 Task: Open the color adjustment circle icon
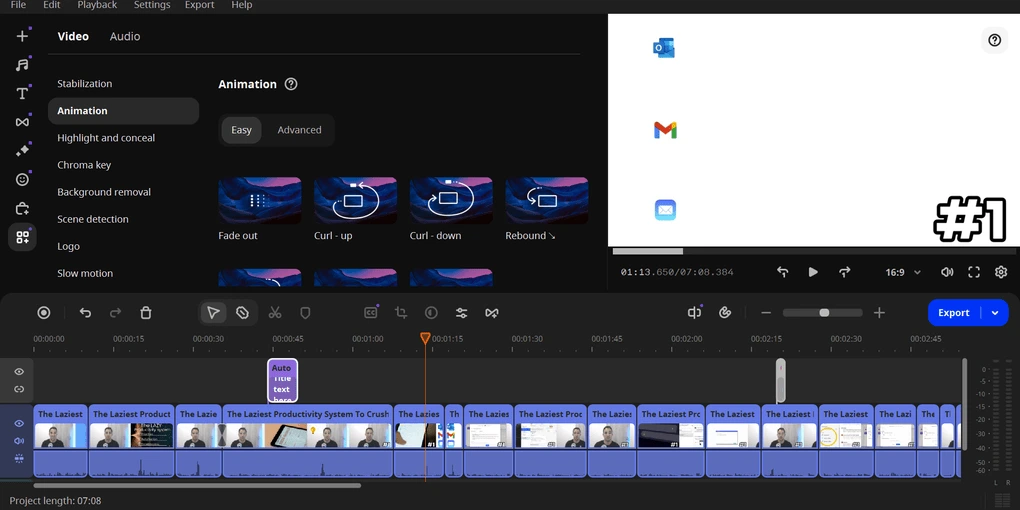pos(431,313)
